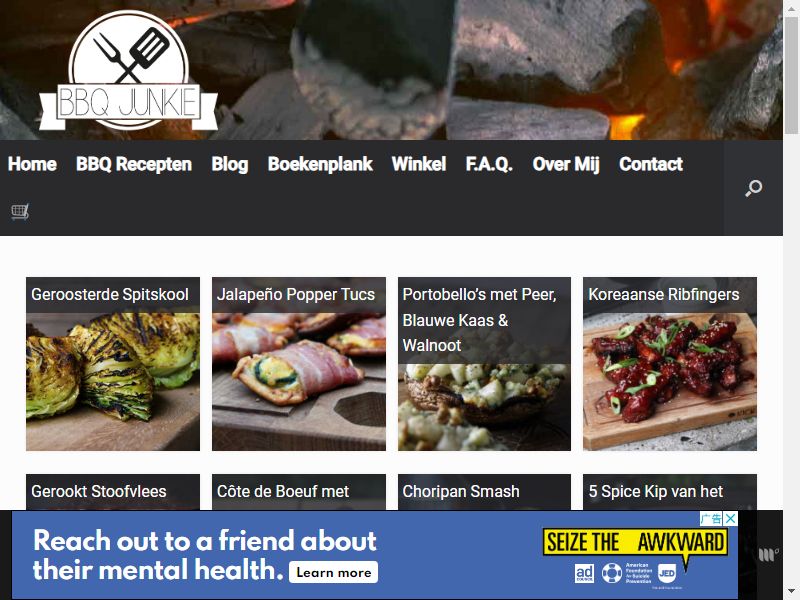Open the Geroosterde Spitskool recipe thumbnail
The height and width of the screenshot is (600, 800).
tap(113, 364)
